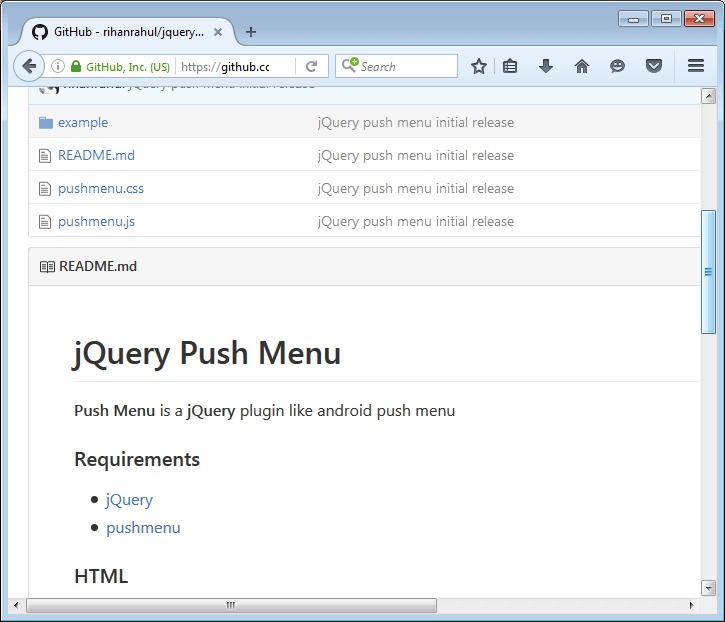Screen dimensions: 725x622
Task: Open commit message in README.md row
Action: [x=416, y=155]
